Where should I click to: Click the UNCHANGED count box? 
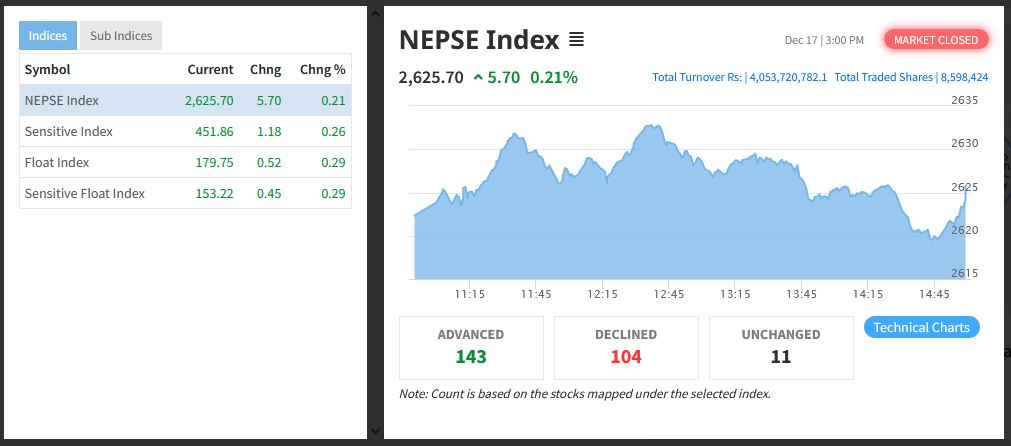click(x=781, y=347)
